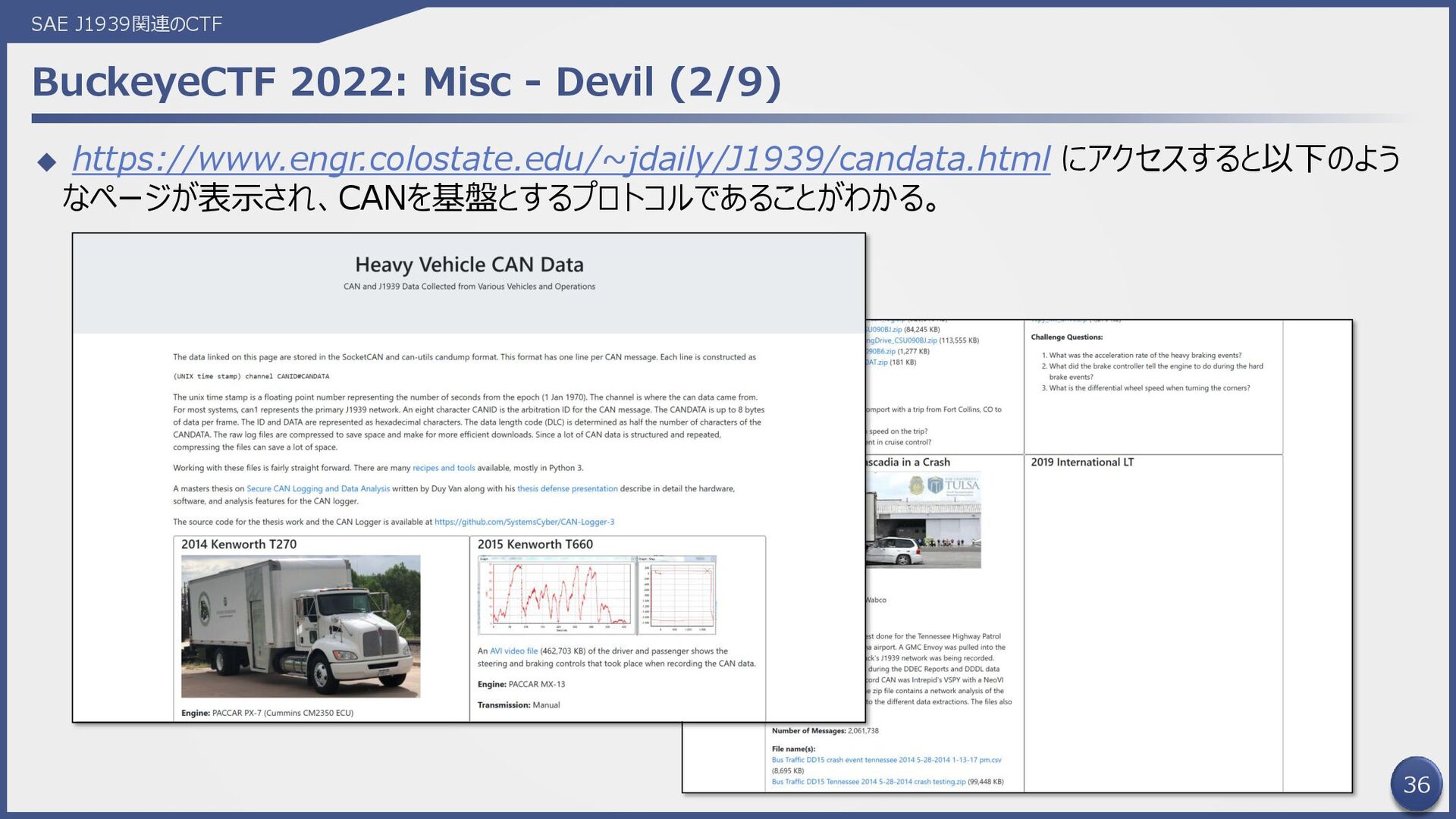Viewport: 1456px width, 819px height.
Task: Select the 'Heavy Vehicle CAN Data' page heading
Action: tap(469, 265)
